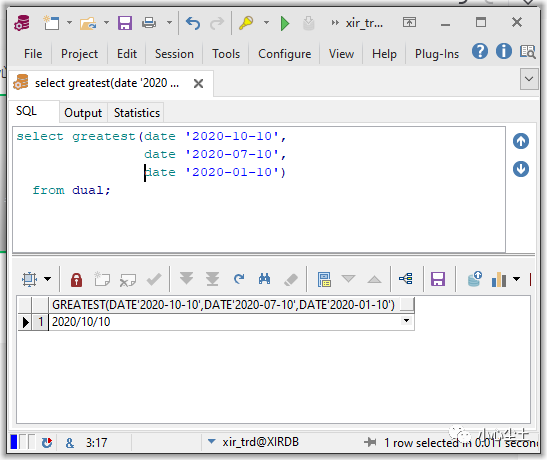This screenshot has height=460, width=547.
Task: Toggle the Single Record view icon
Action: click(x=324, y=279)
